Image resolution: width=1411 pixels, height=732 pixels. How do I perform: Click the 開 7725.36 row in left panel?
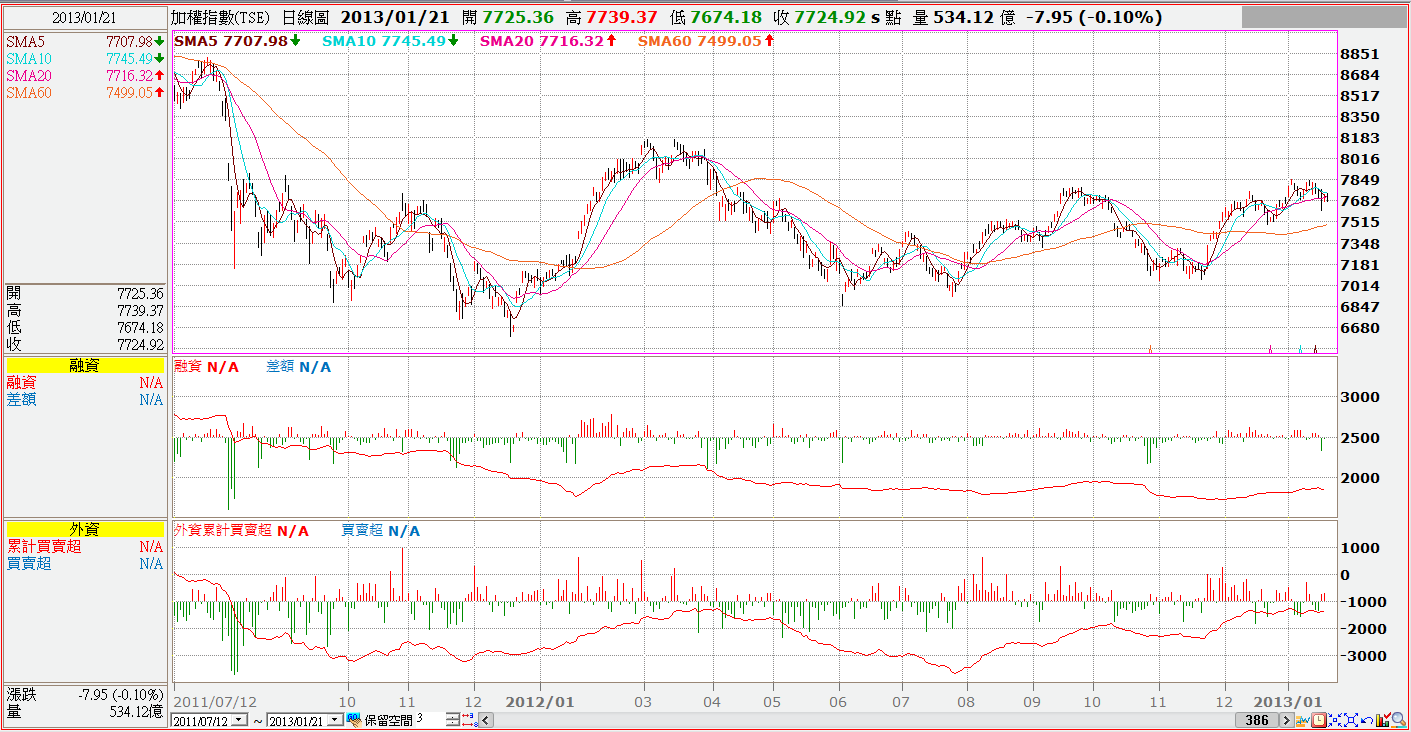pyautogui.click(x=84, y=294)
